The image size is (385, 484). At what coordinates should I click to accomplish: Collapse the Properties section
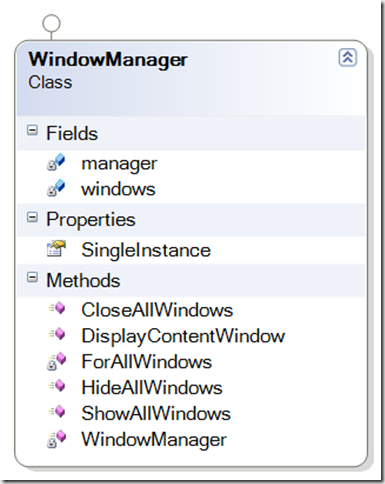(32, 217)
